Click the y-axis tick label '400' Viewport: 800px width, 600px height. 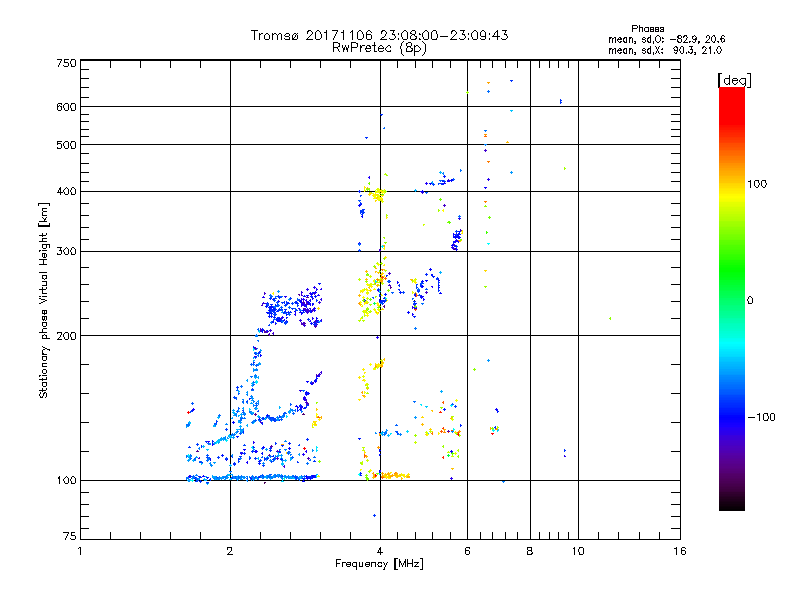click(x=66, y=192)
